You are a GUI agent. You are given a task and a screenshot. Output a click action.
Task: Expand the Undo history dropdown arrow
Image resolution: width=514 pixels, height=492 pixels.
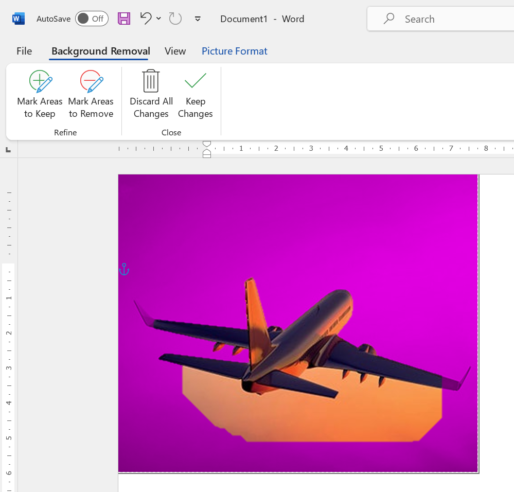[159, 18]
